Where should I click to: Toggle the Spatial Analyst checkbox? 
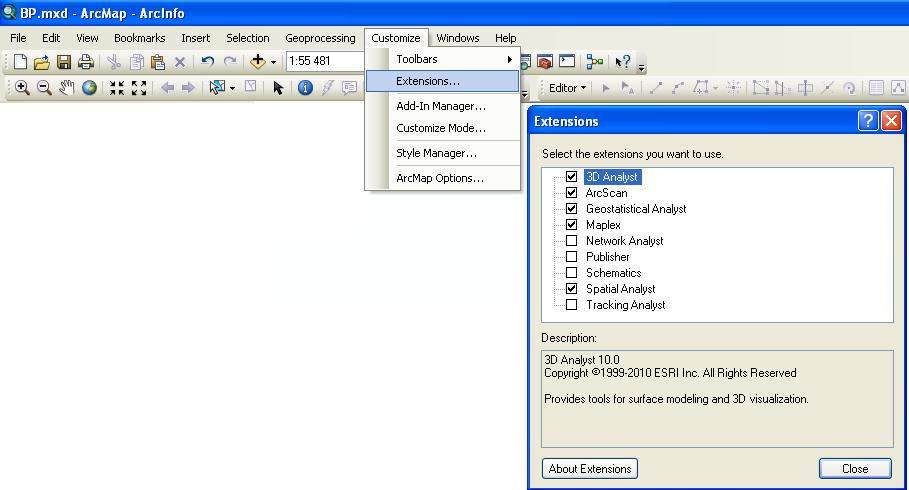[572, 288]
